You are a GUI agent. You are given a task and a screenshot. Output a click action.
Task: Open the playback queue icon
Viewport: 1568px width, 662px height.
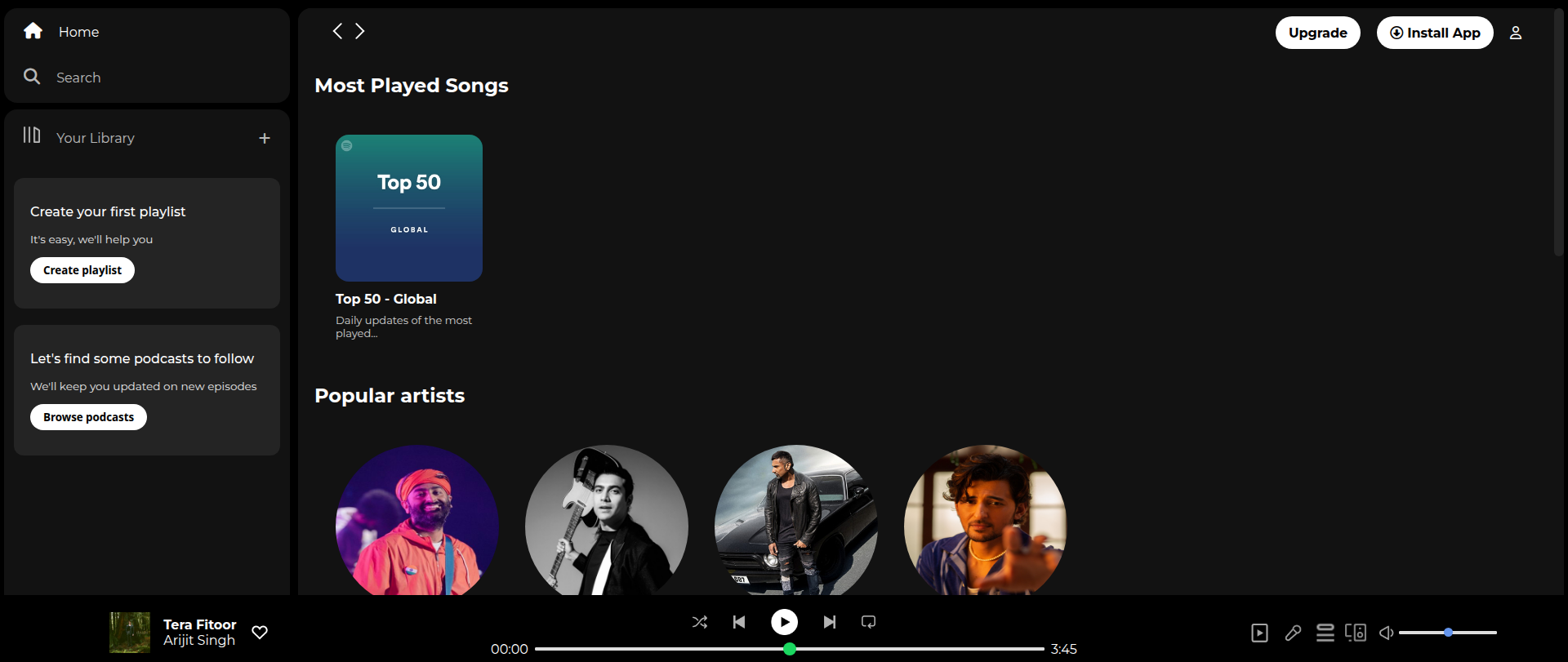click(x=1325, y=633)
